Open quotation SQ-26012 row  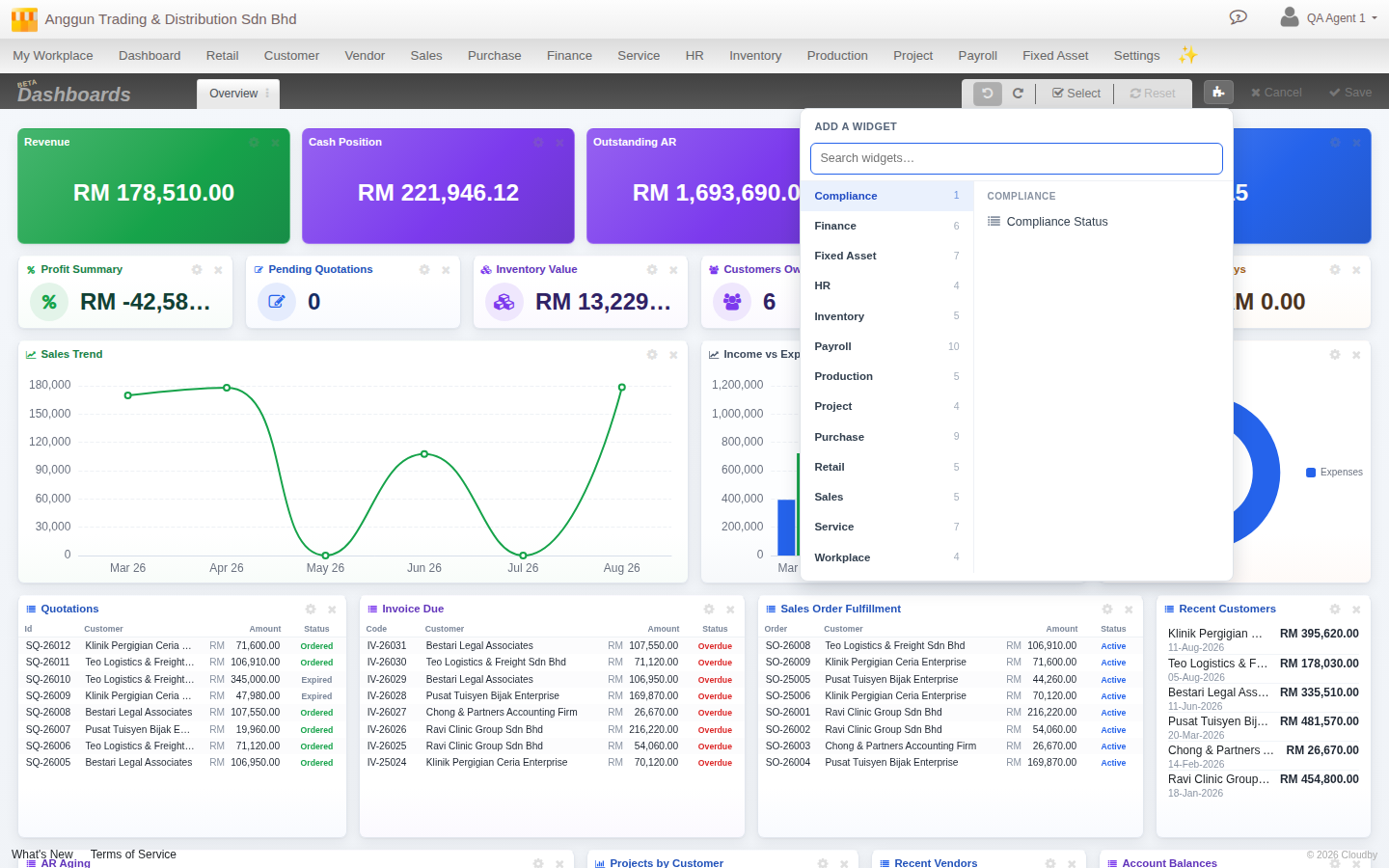tap(182, 646)
